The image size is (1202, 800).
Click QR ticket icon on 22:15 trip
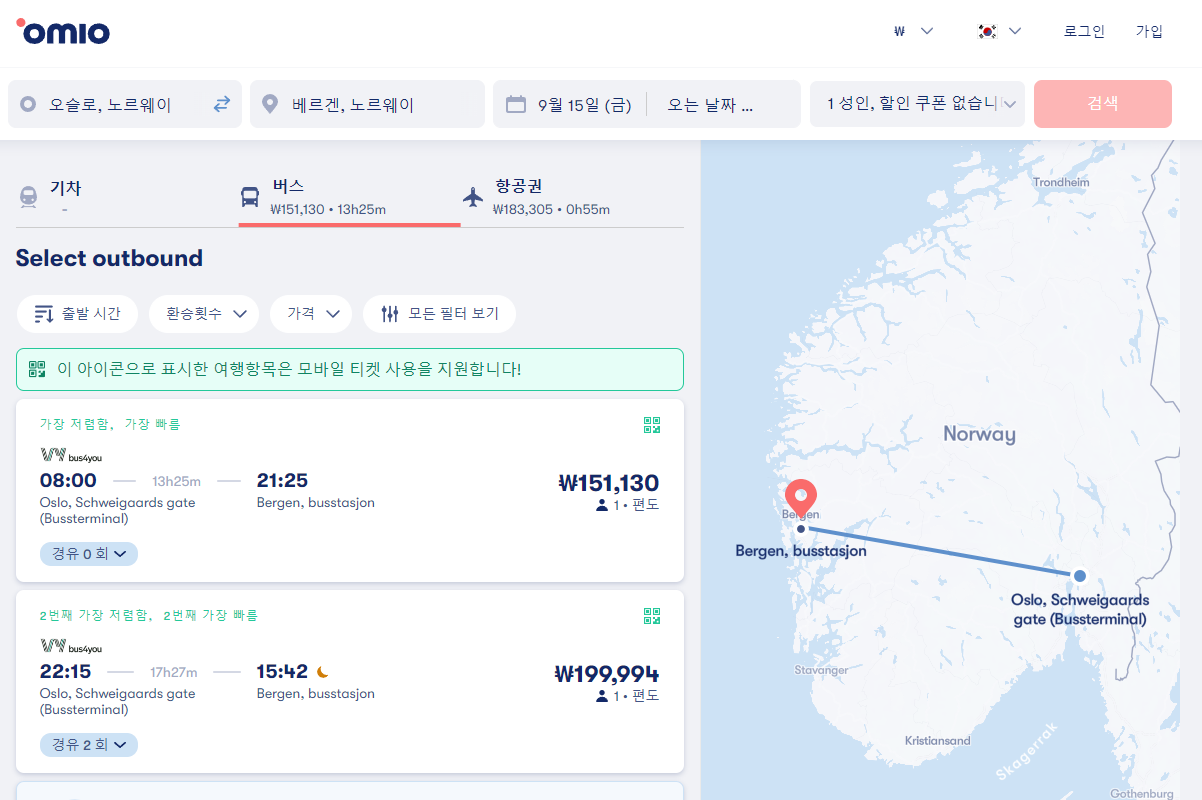coord(652,616)
